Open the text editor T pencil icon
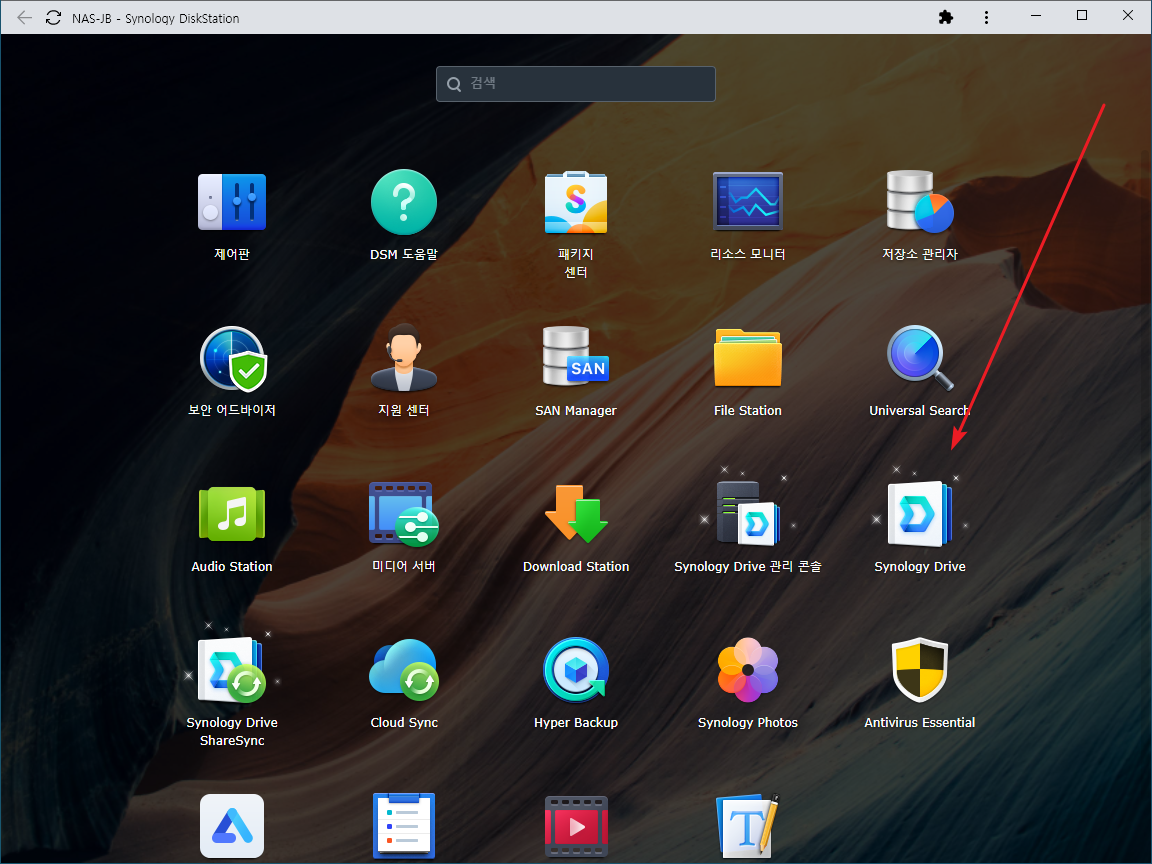Viewport: 1152px width, 864px height. click(748, 826)
